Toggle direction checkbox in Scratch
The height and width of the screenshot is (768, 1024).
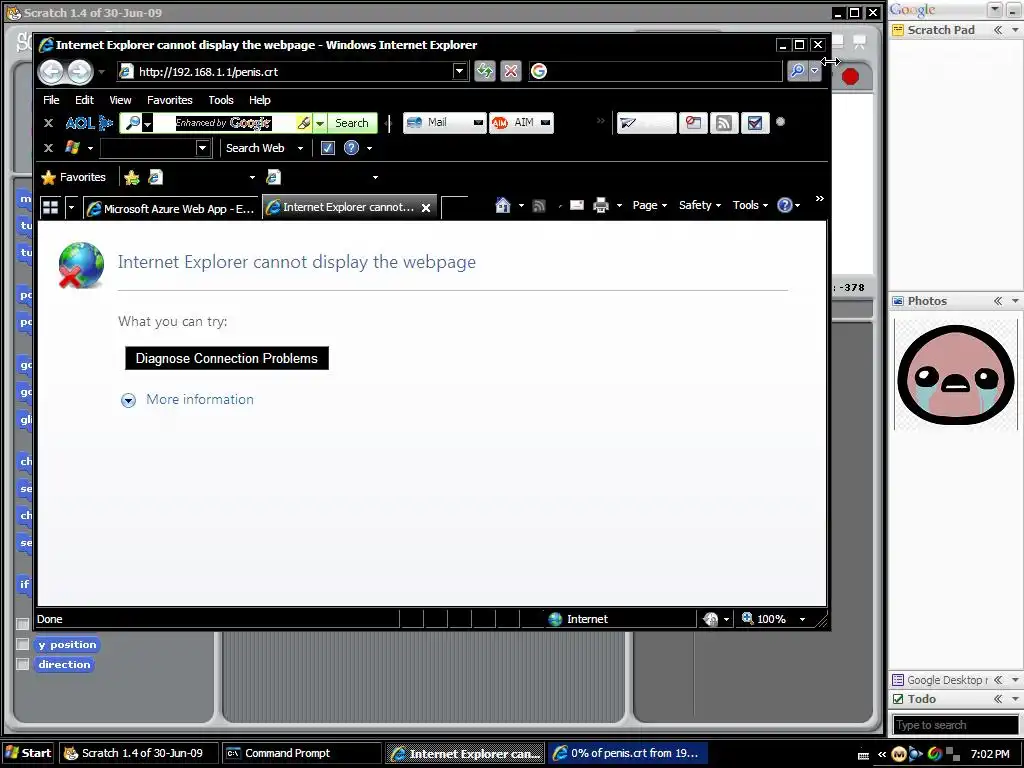pyautogui.click(x=22, y=664)
